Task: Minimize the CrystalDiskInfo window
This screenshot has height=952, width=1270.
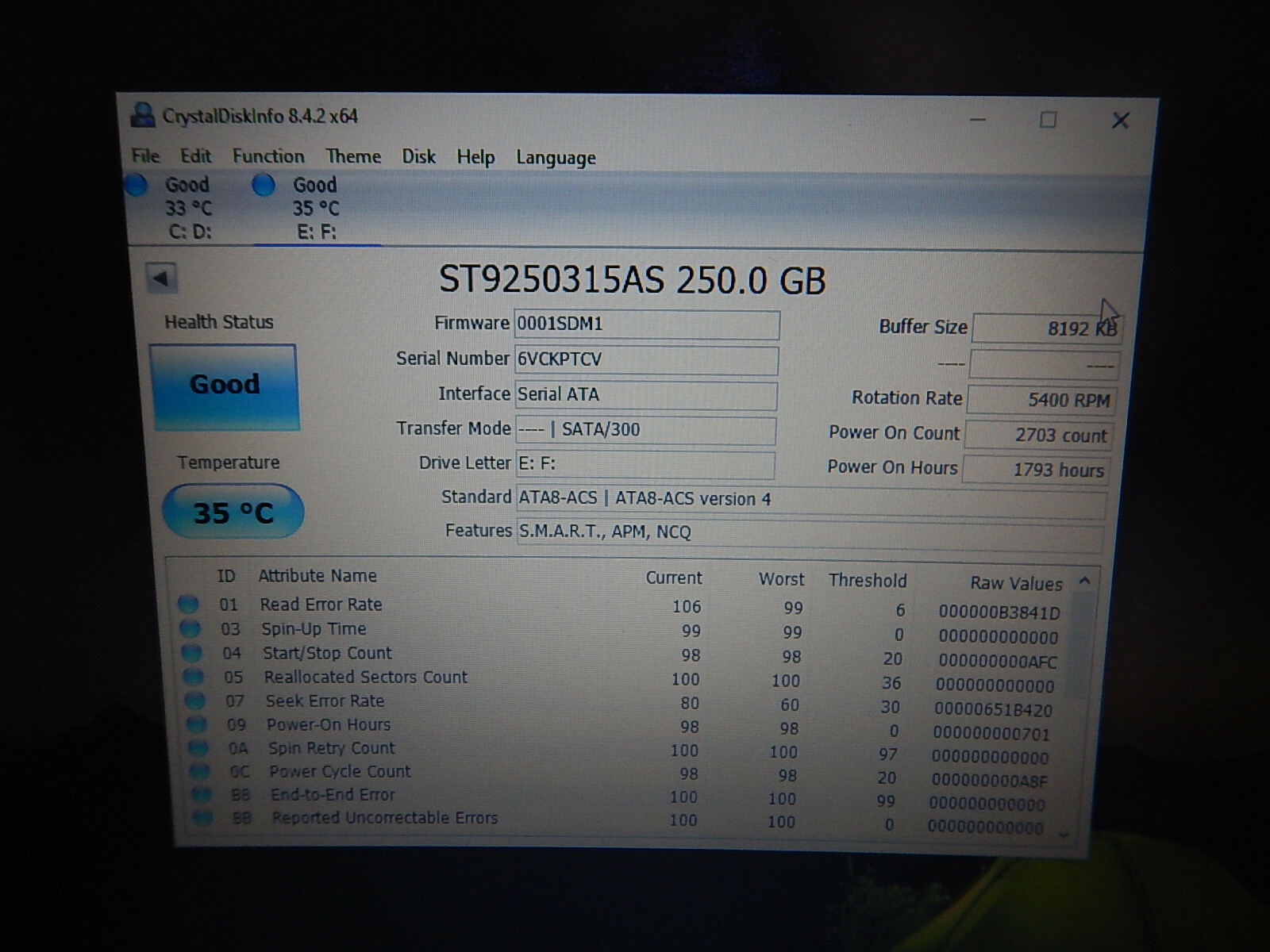Action: click(x=978, y=120)
